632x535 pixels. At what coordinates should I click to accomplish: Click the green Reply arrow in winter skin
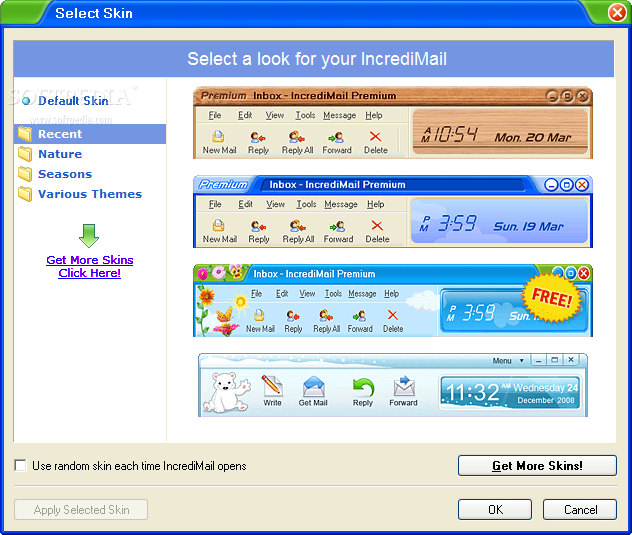click(363, 387)
